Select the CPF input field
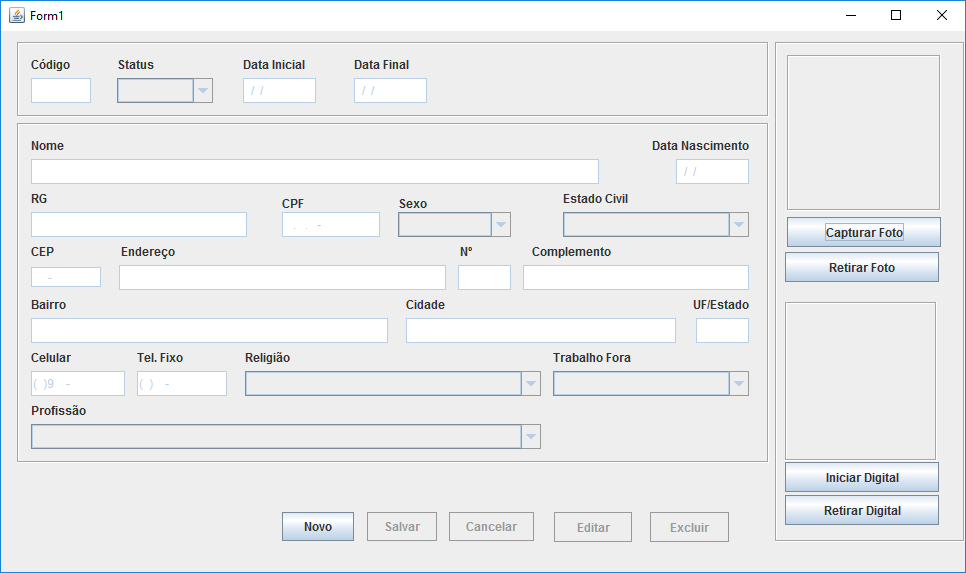The image size is (966, 573). 330,225
